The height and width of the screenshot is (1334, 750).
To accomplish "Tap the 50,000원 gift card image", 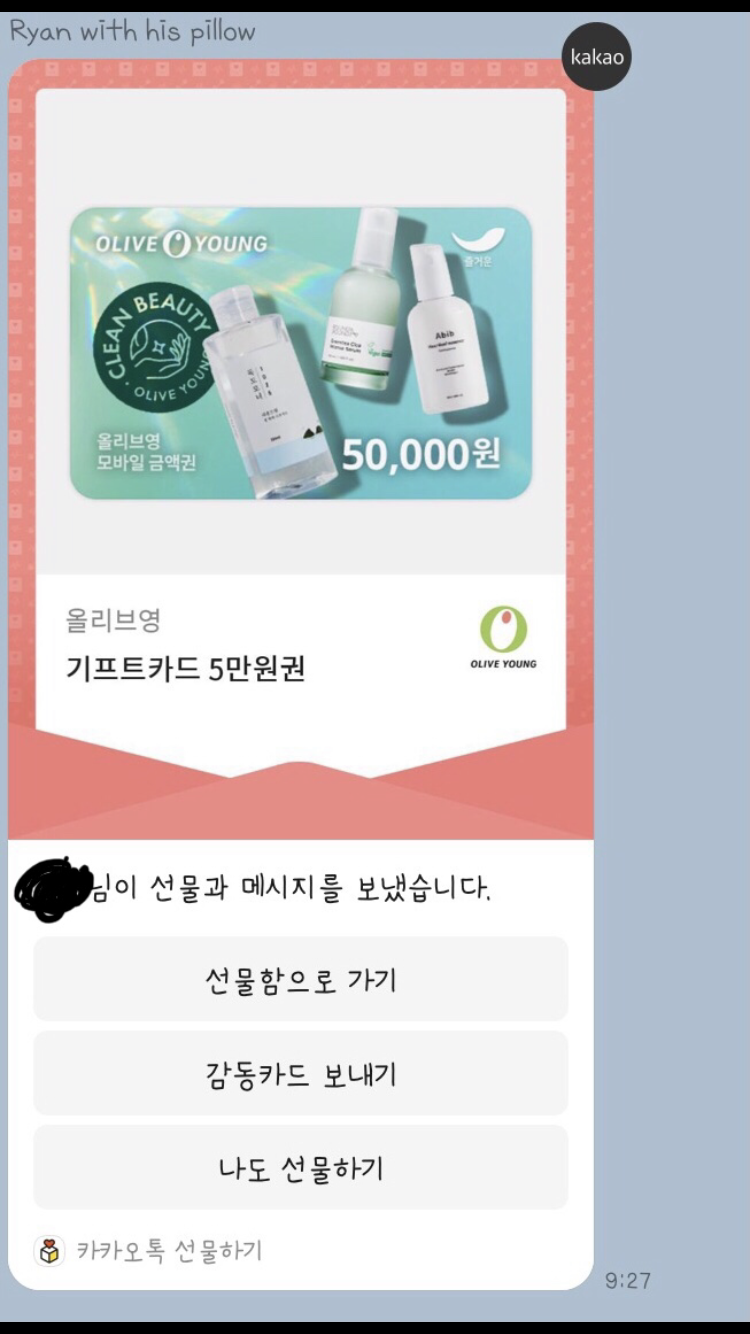I will (x=300, y=353).
